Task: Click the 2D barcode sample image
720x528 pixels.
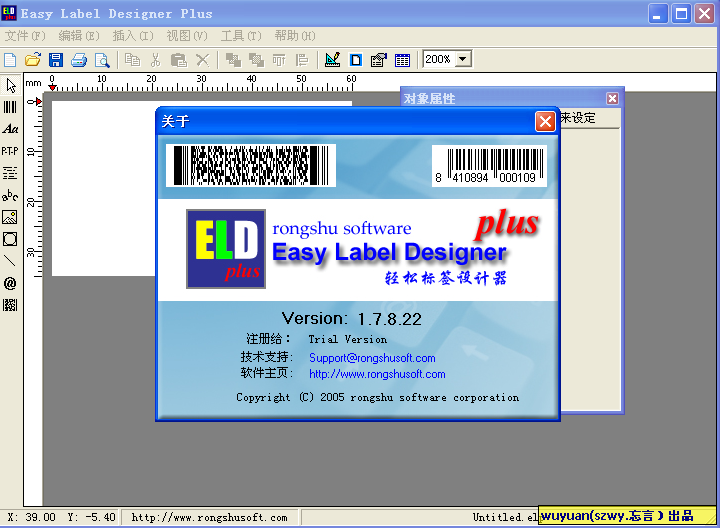Action: 251,165
